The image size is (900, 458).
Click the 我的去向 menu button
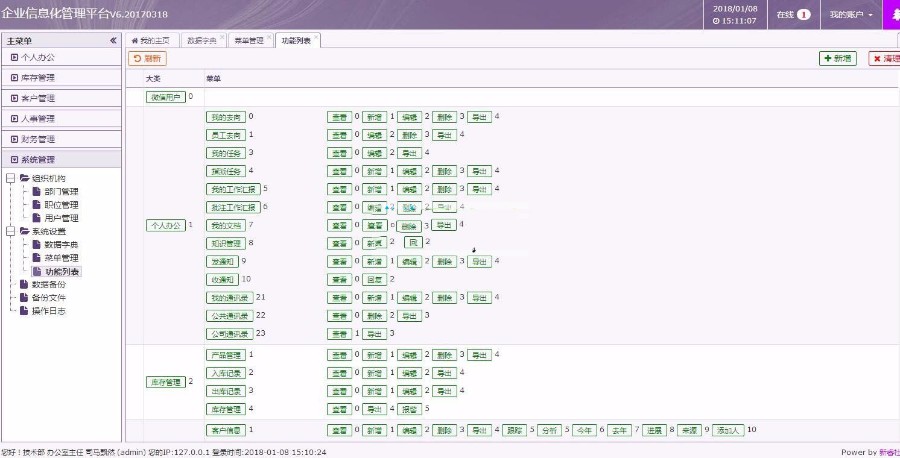226,117
